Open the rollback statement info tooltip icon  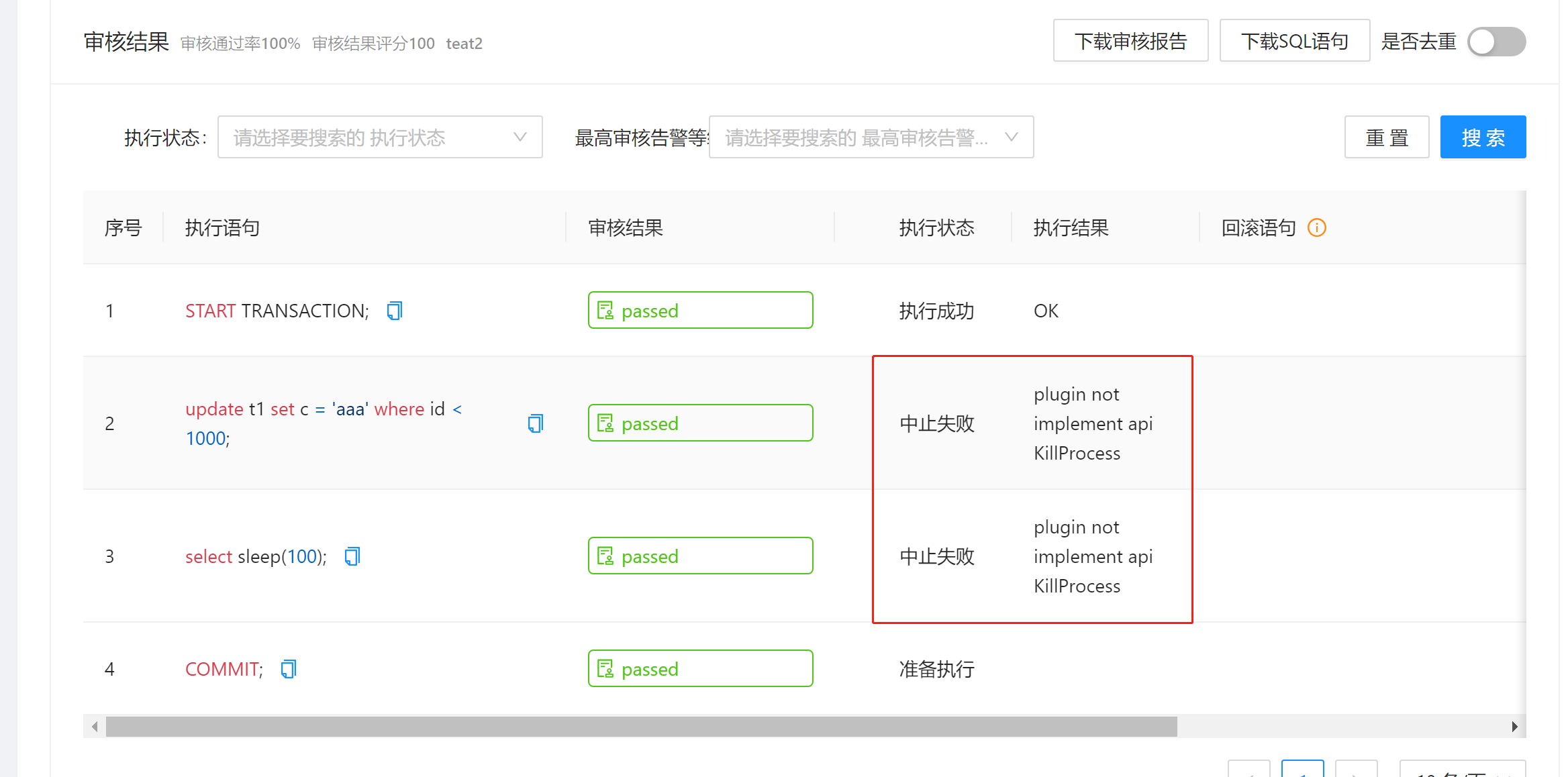pos(1316,227)
